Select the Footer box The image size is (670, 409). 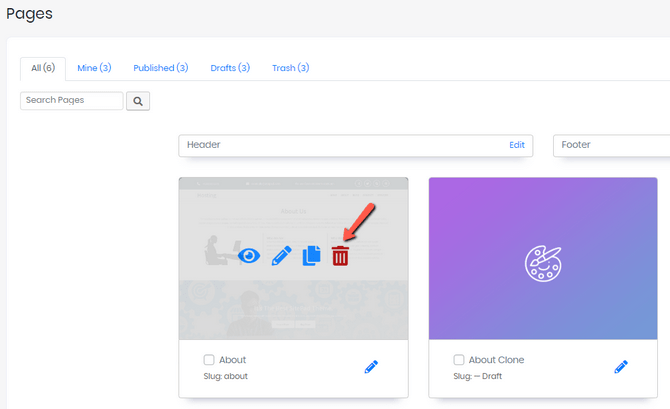click(610, 145)
